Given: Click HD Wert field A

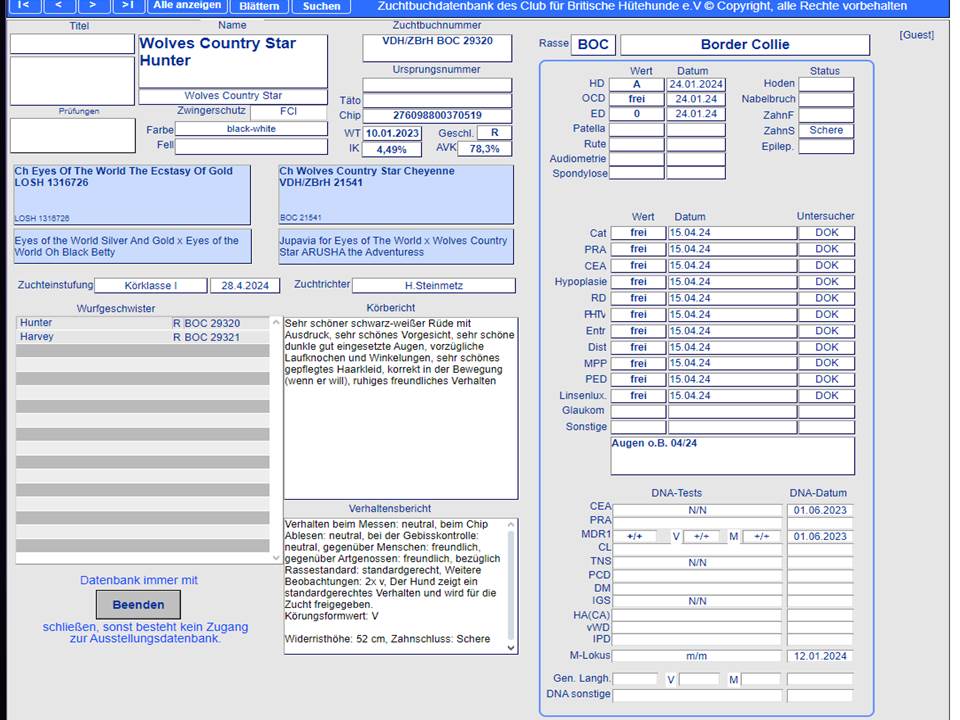Looking at the screenshot, I should (x=637, y=84).
